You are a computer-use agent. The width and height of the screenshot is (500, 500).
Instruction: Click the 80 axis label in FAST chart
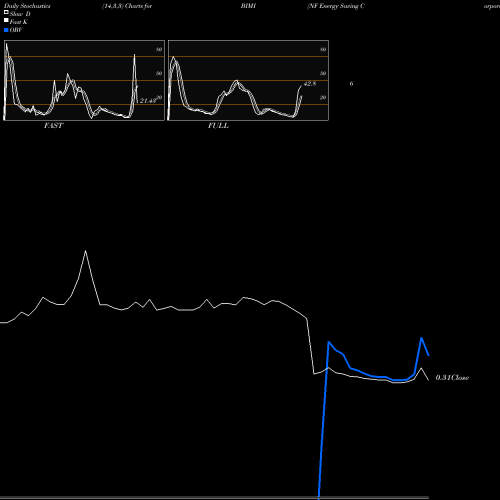point(159,49)
